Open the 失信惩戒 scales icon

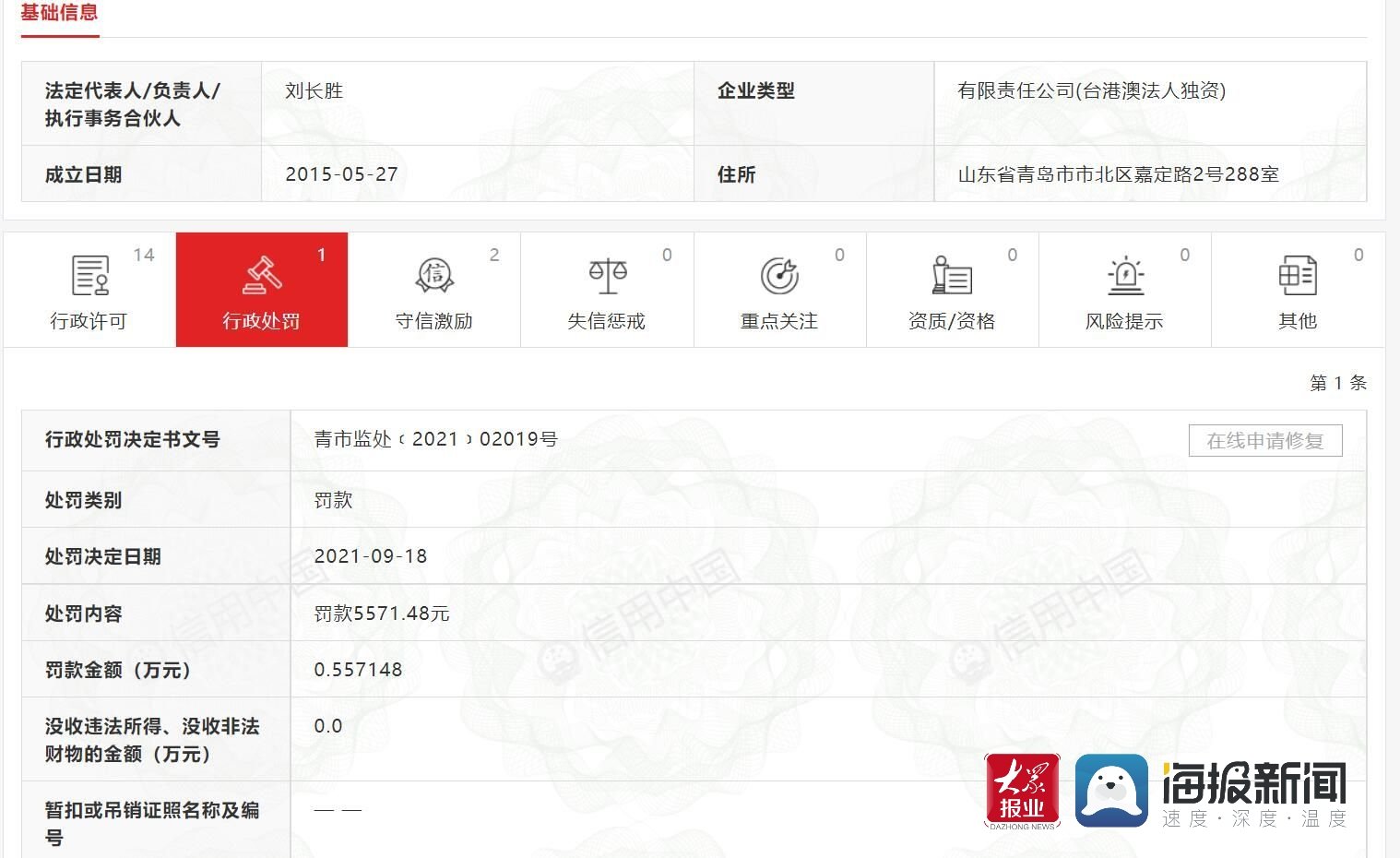click(x=608, y=275)
